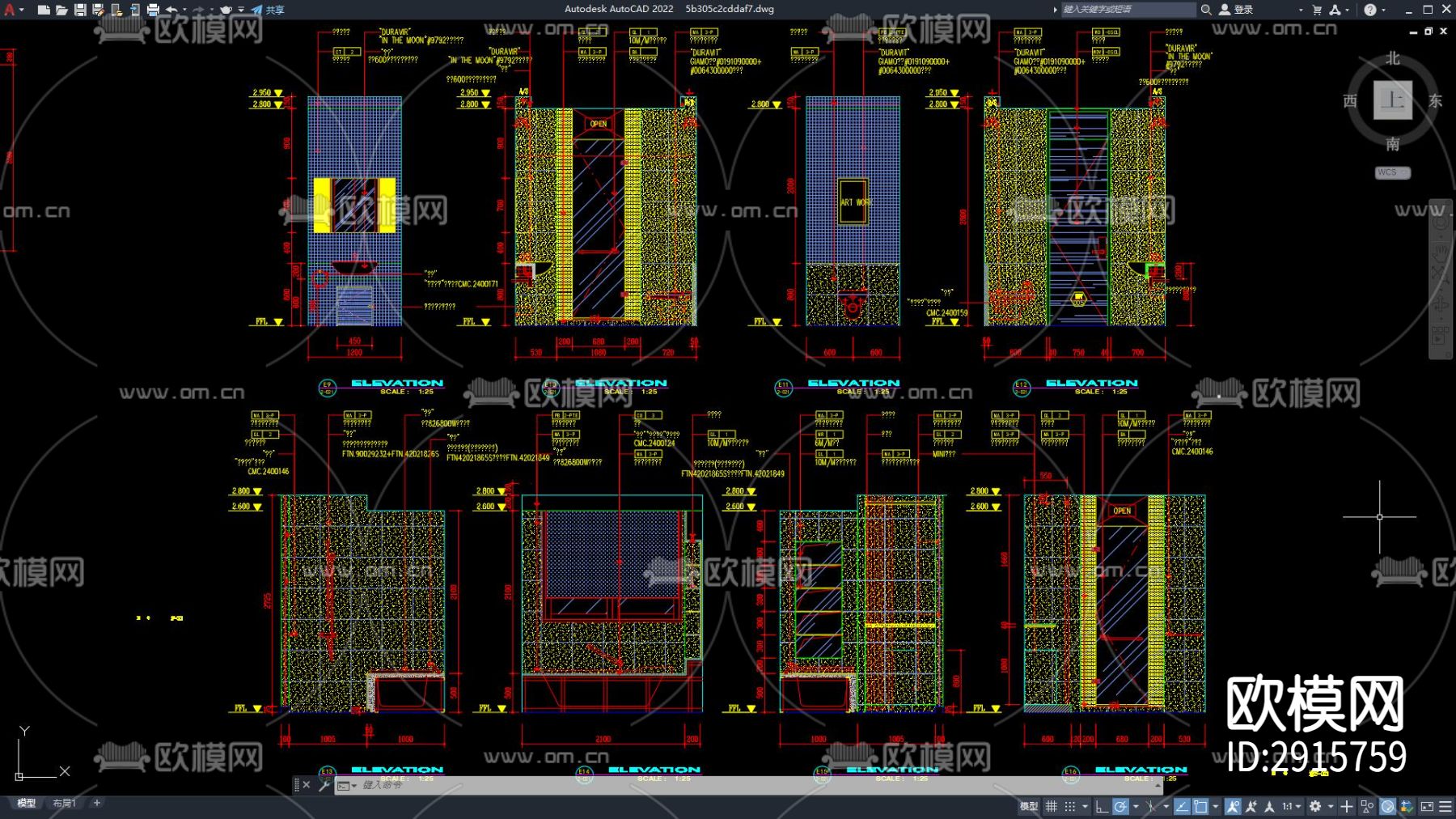Open the WCS coordinate system dropdown

[1393, 172]
